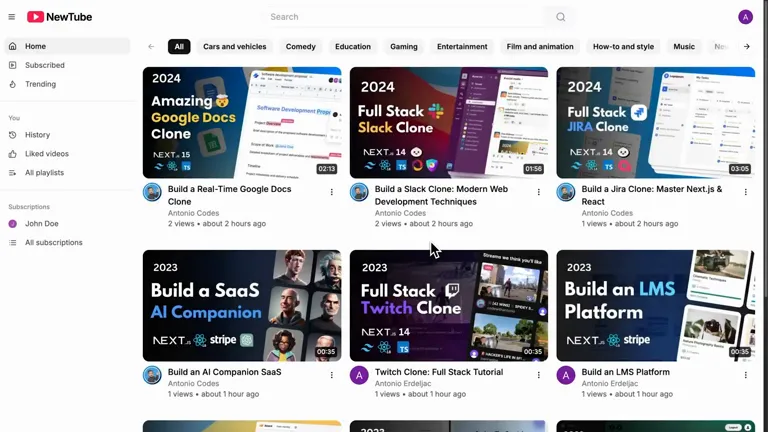Select the Film and animation category
The height and width of the screenshot is (432, 768).
pos(540,47)
